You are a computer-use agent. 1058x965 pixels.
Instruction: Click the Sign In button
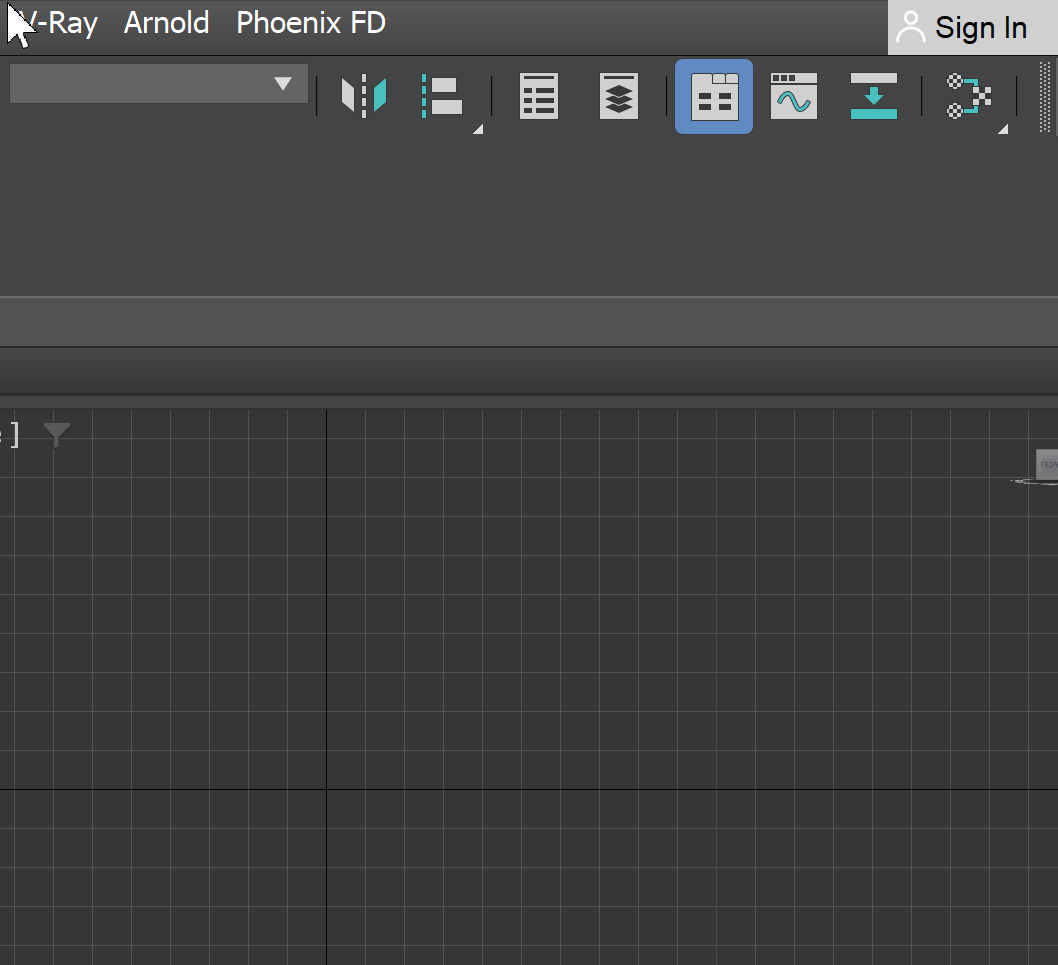click(972, 28)
